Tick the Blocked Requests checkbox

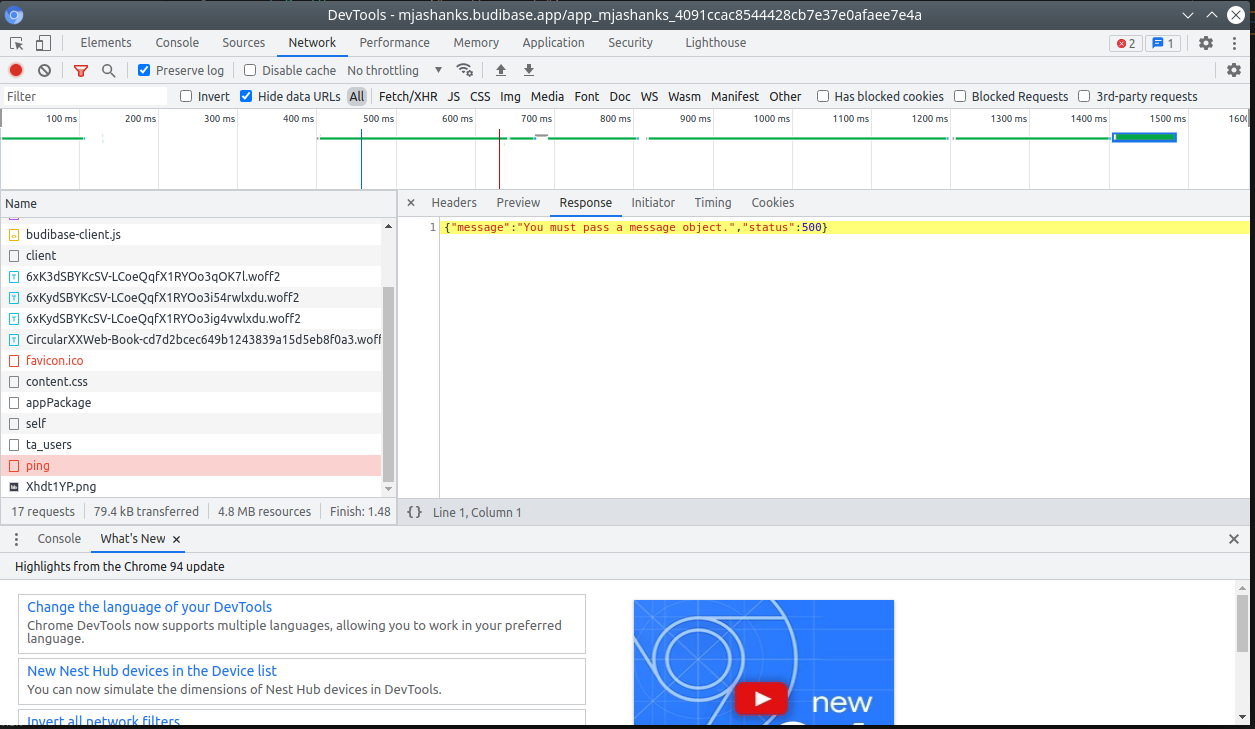click(960, 96)
